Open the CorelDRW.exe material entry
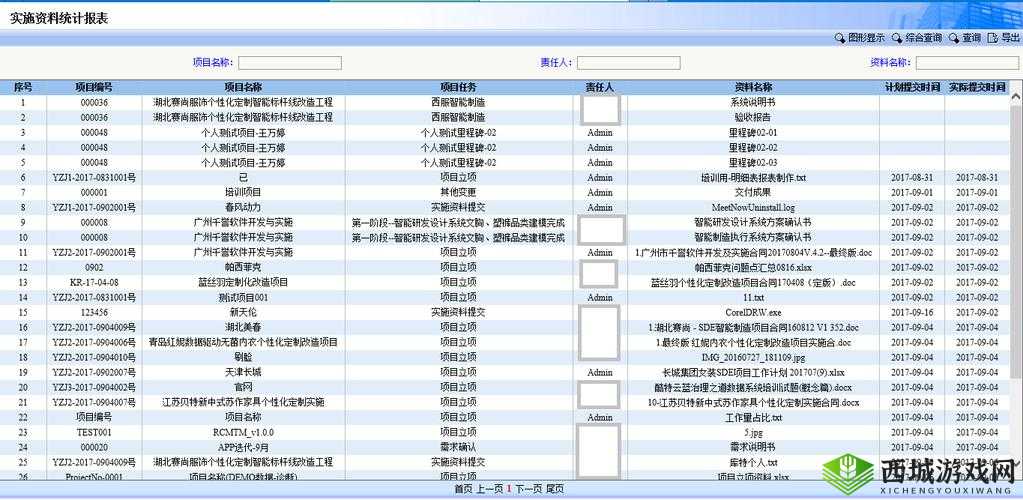The width and height of the screenshot is (1023, 500). (x=753, y=313)
